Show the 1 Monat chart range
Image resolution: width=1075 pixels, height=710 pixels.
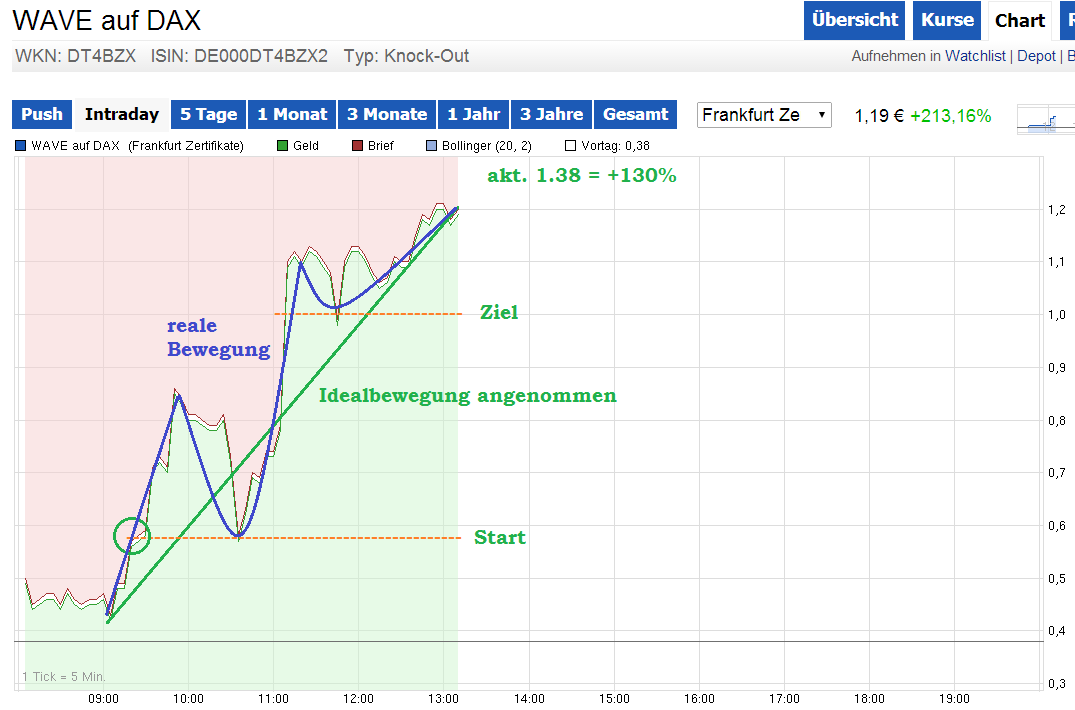(x=292, y=114)
